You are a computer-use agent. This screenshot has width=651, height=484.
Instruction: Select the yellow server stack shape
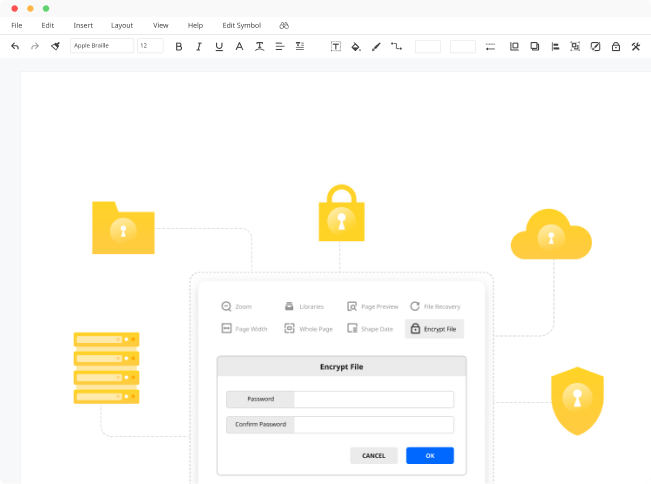pos(106,368)
